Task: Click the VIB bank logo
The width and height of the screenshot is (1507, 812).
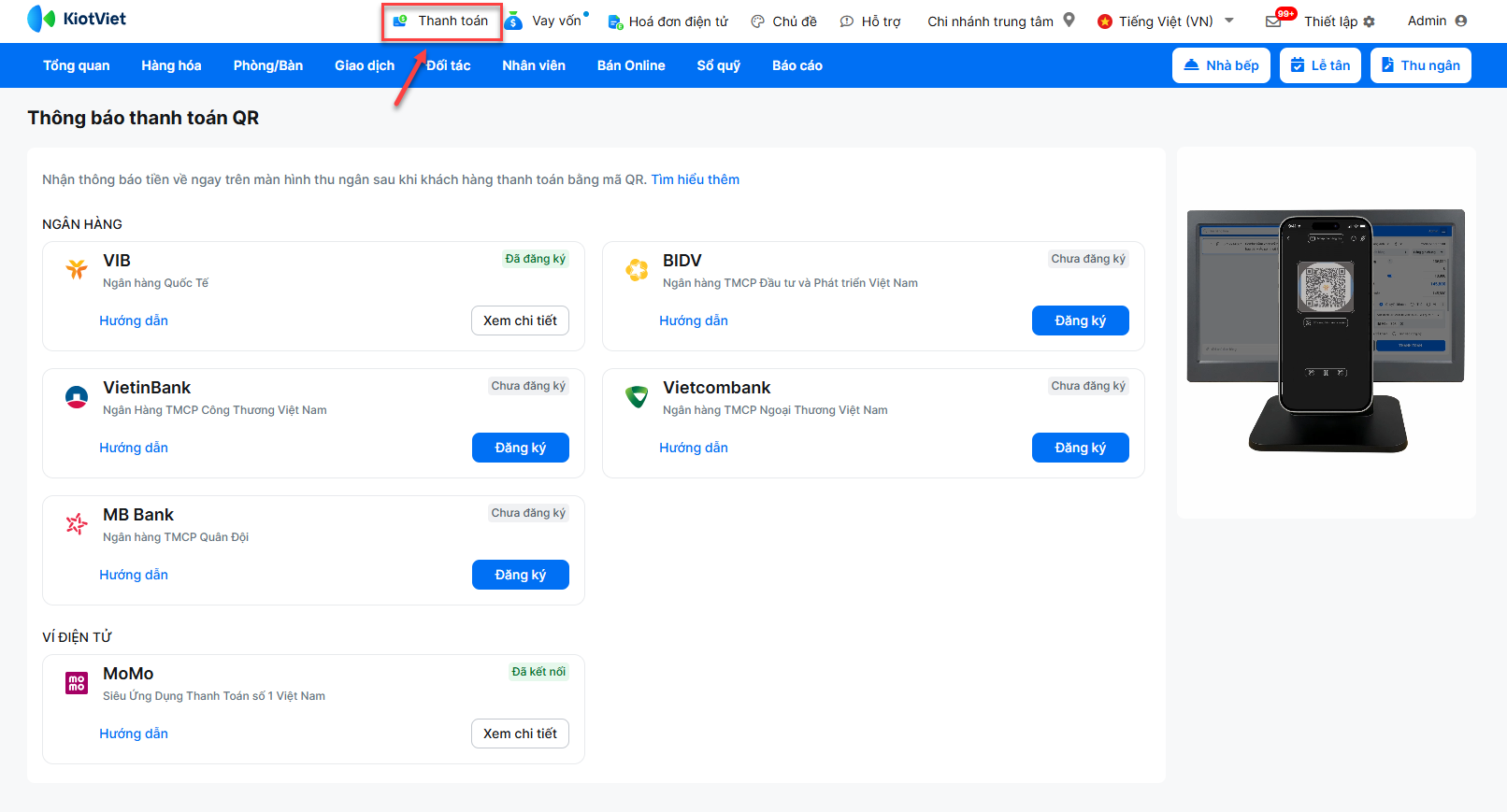Action: pos(77,269)
